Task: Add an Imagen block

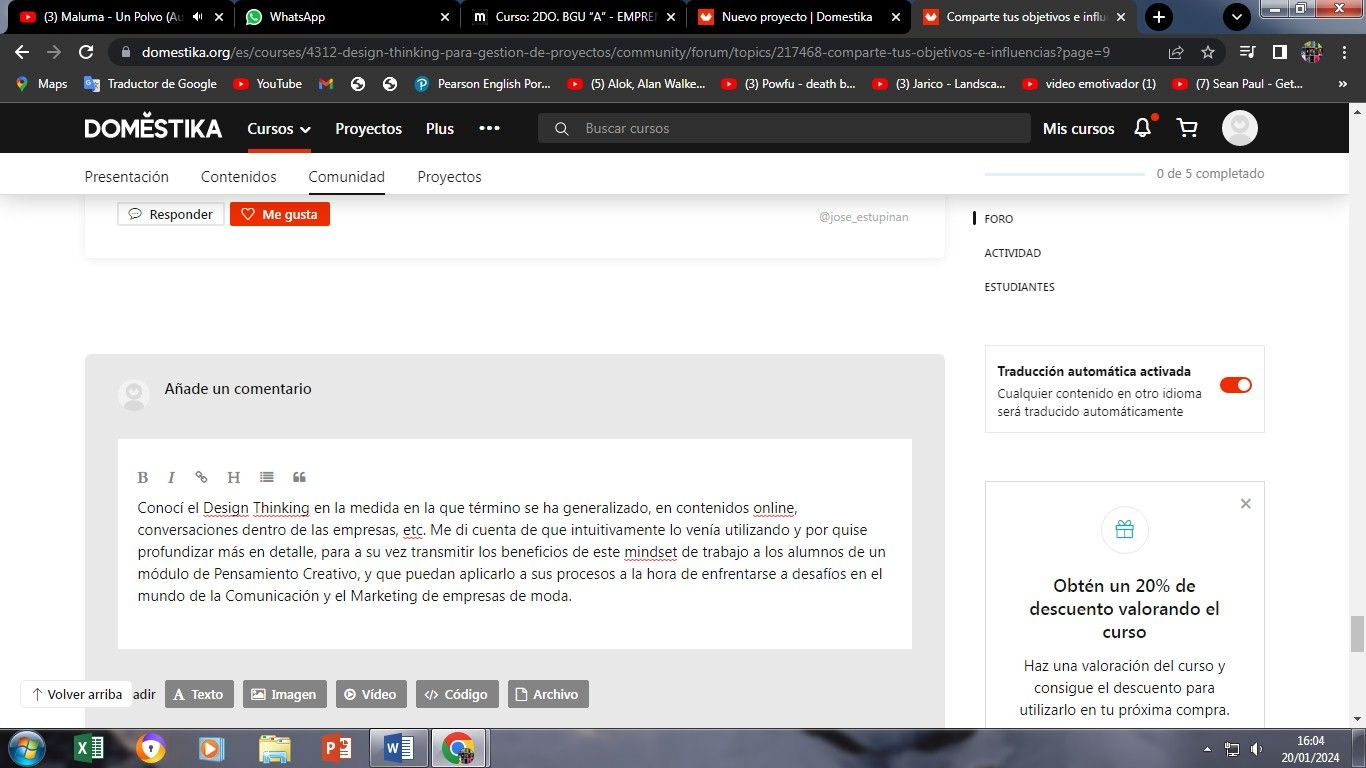Action: click(x=284, y=694)
